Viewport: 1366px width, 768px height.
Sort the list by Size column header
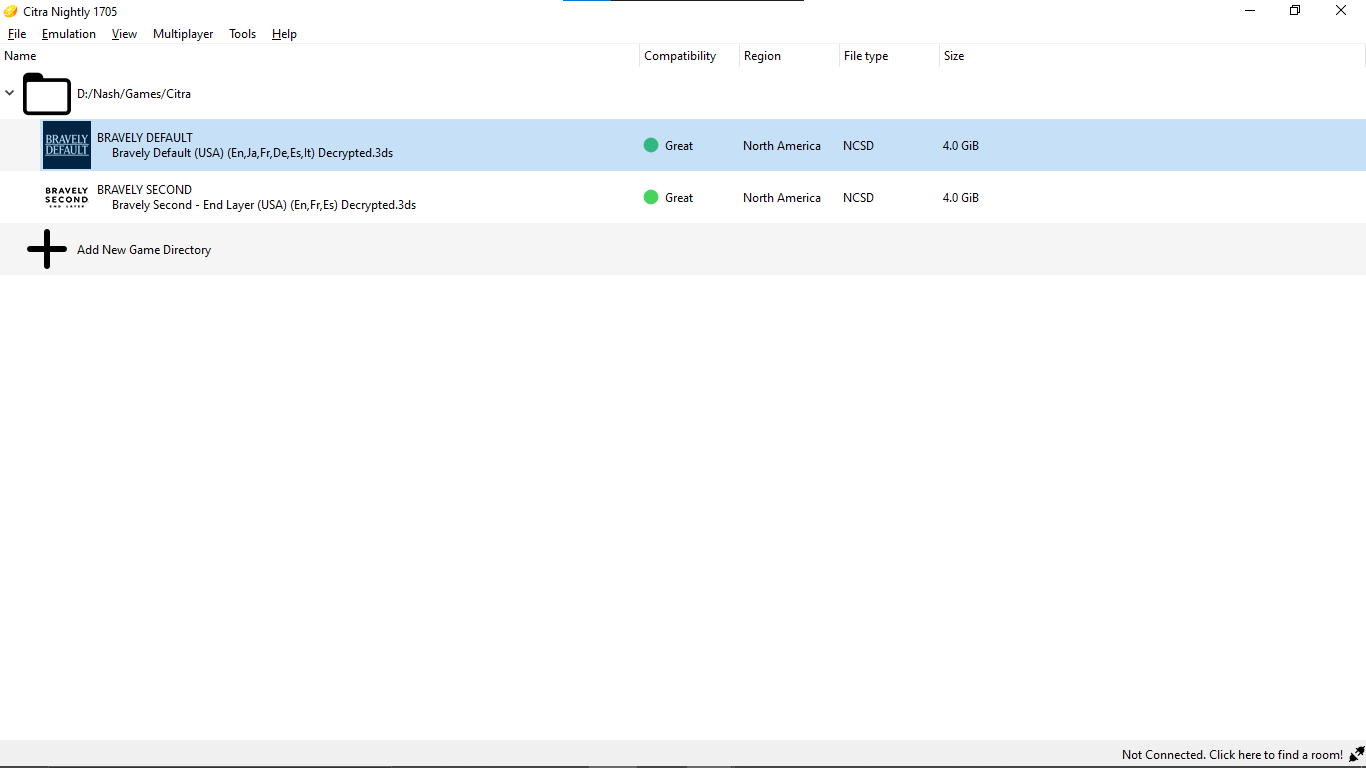[x=954, y=56]
